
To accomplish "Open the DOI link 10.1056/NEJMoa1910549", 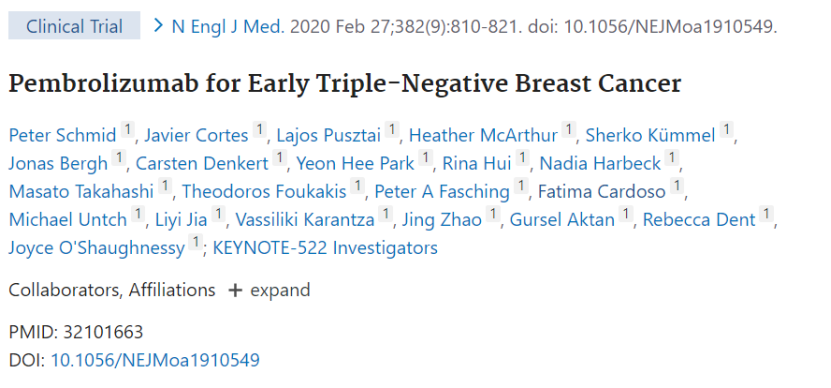I will tap(155, 360).
